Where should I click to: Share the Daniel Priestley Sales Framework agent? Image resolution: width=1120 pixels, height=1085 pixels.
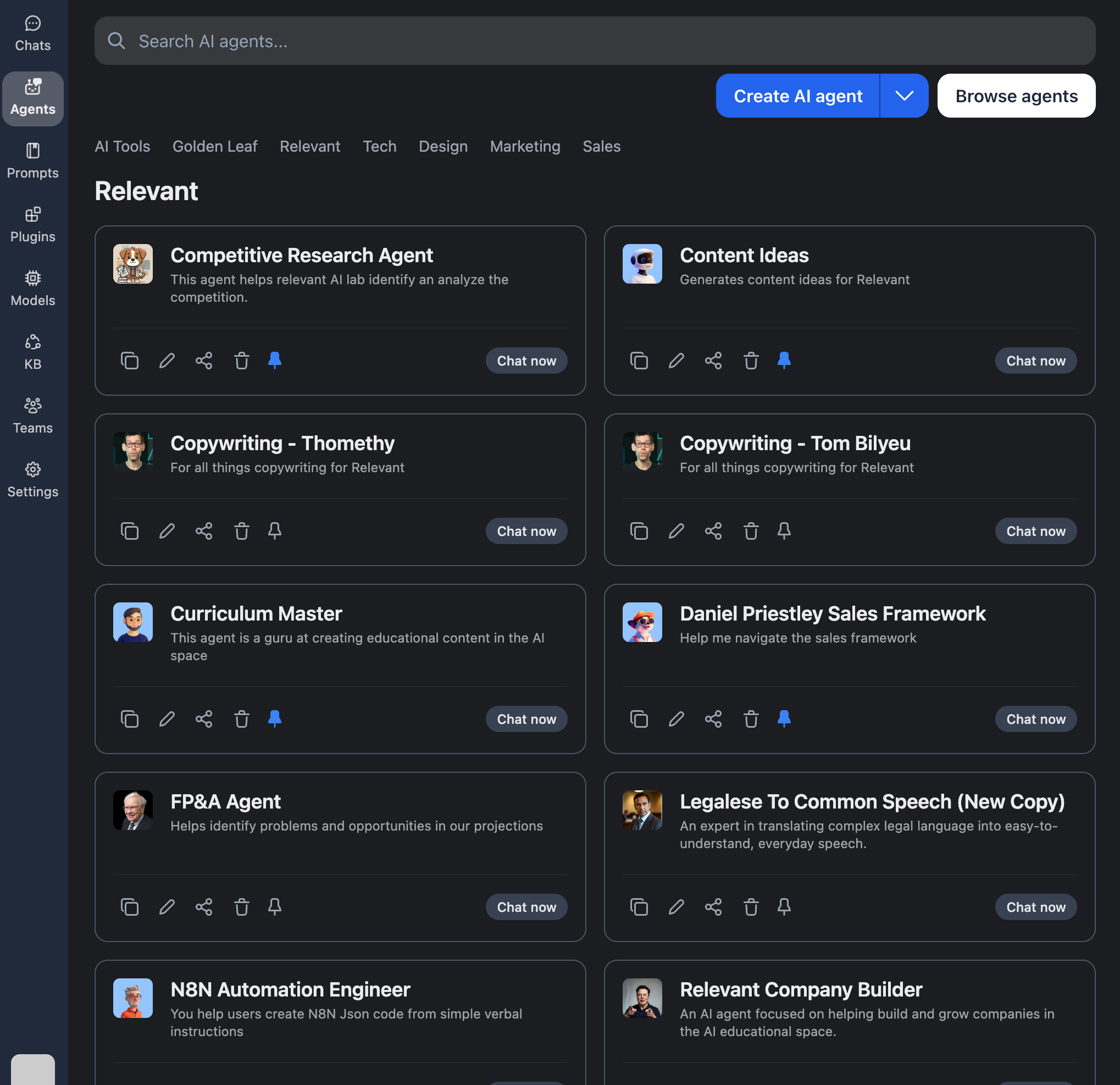coord(713,719)
